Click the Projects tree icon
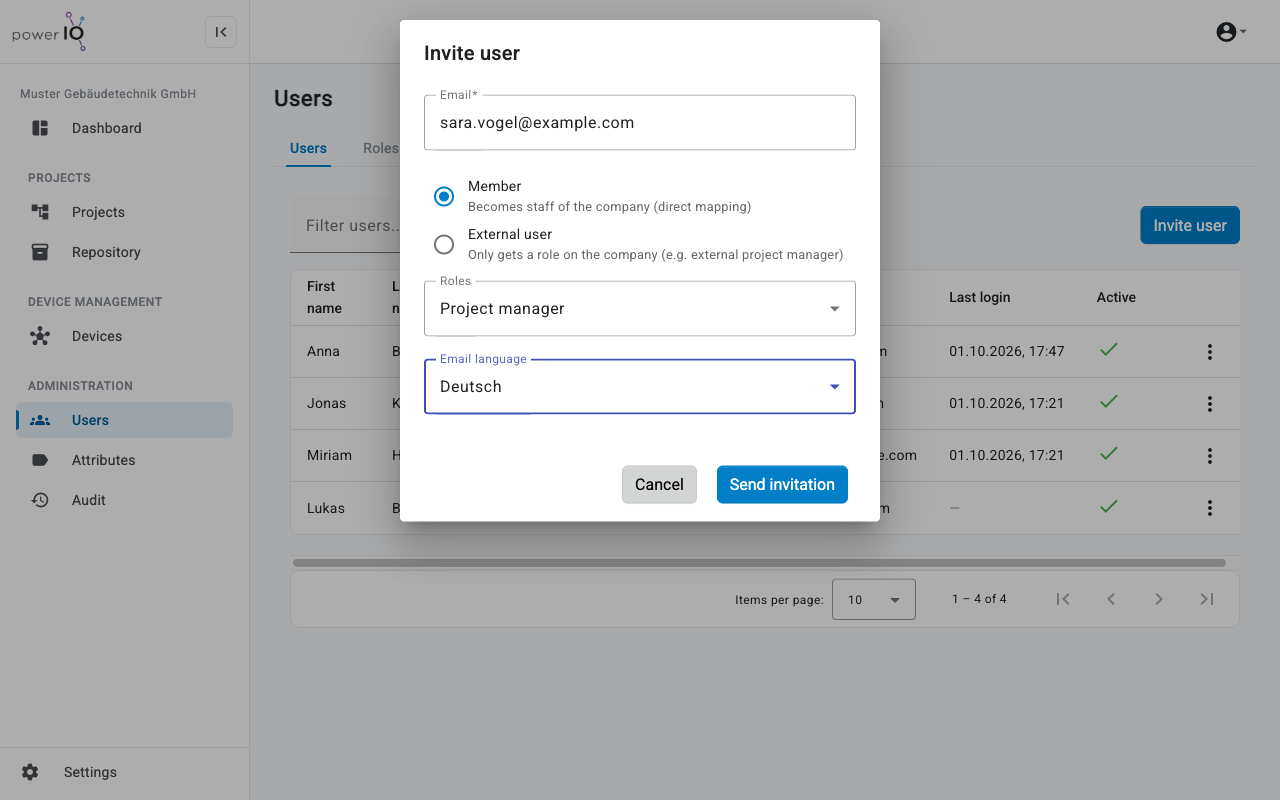This screenshot has width=1280, height=800. click(40, 212)
